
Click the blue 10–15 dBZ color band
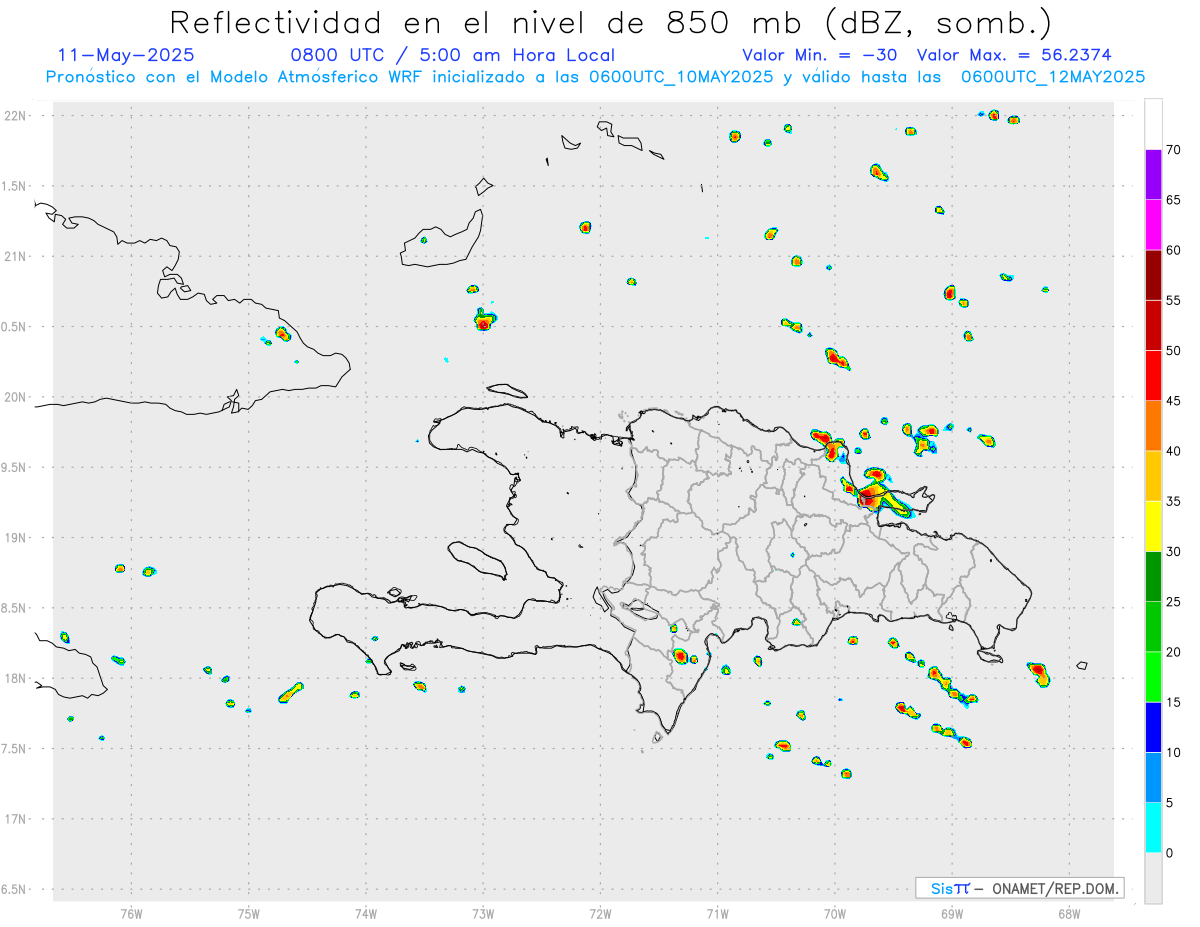[1153, 727]
